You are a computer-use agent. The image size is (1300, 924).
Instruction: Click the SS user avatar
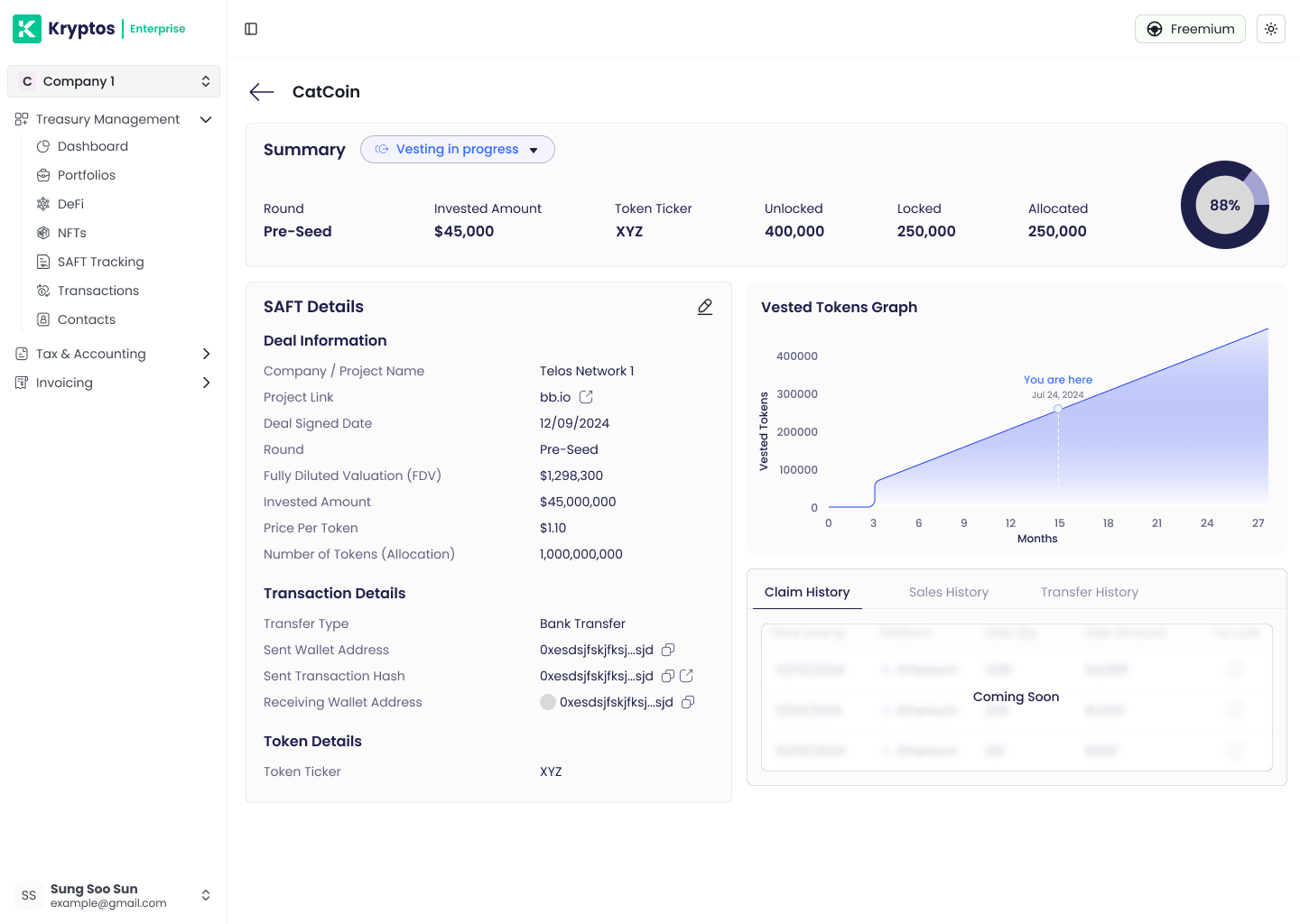(29, 895)
